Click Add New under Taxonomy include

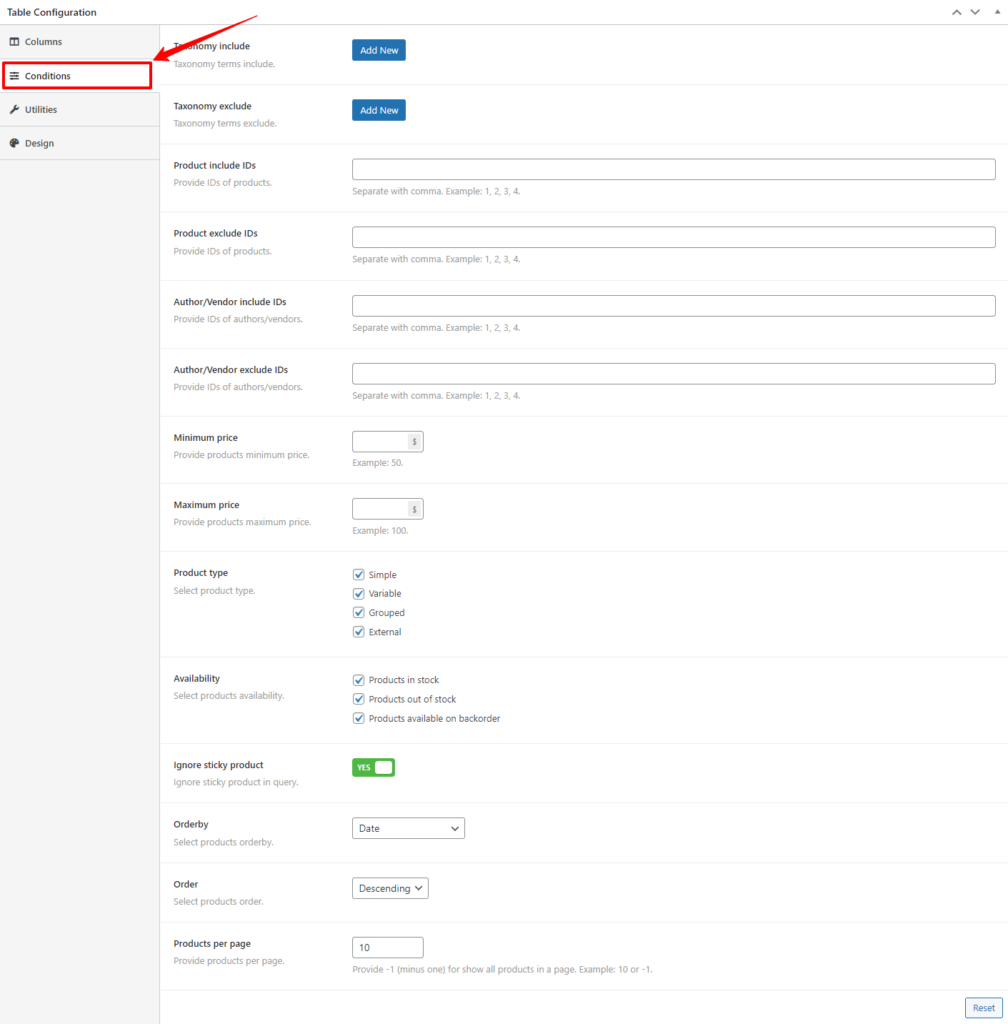[378, 49]
